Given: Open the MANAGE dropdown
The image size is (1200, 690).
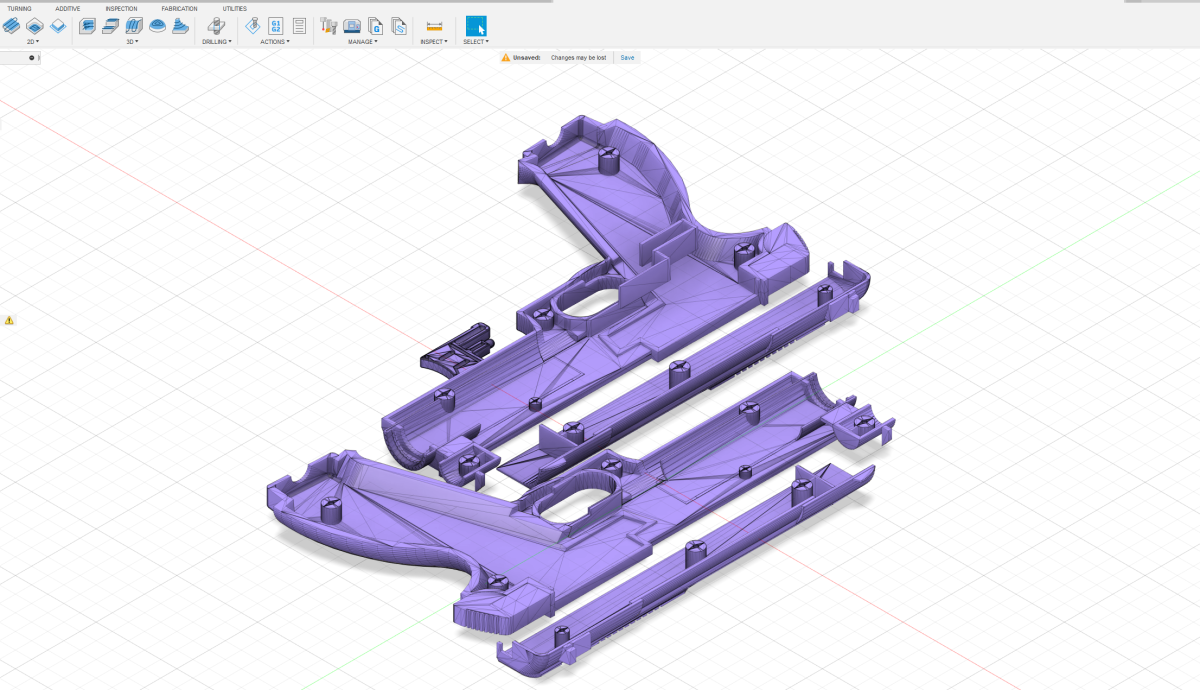Looking at the screenshot, I should click(x=363, y=42).
